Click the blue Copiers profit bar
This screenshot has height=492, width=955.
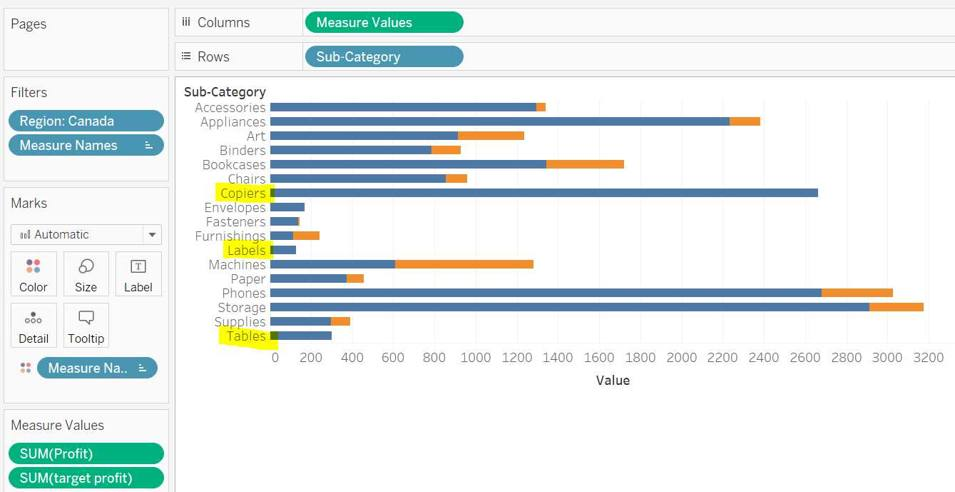pos(545,193)
